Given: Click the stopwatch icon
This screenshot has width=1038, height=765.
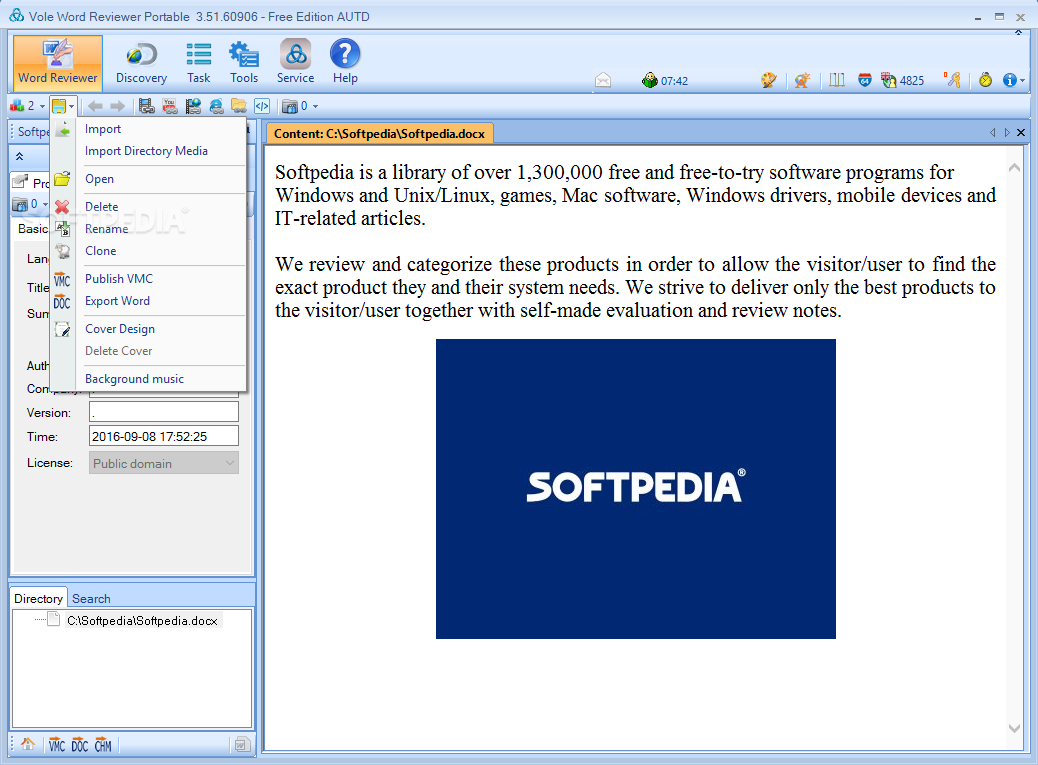Looking at the screenshot, I should coord(986,80).
